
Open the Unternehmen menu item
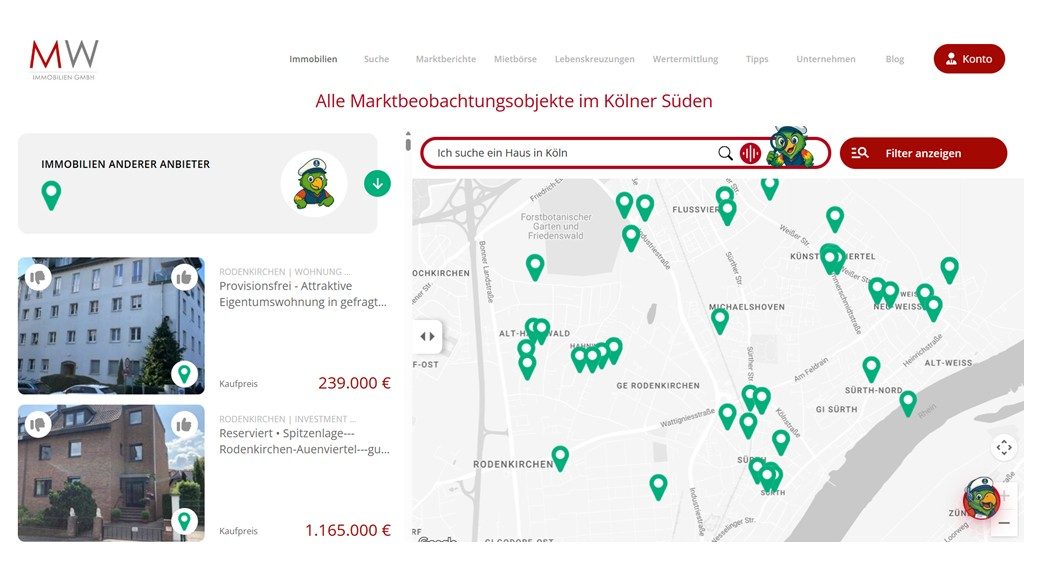coord(826,59)
